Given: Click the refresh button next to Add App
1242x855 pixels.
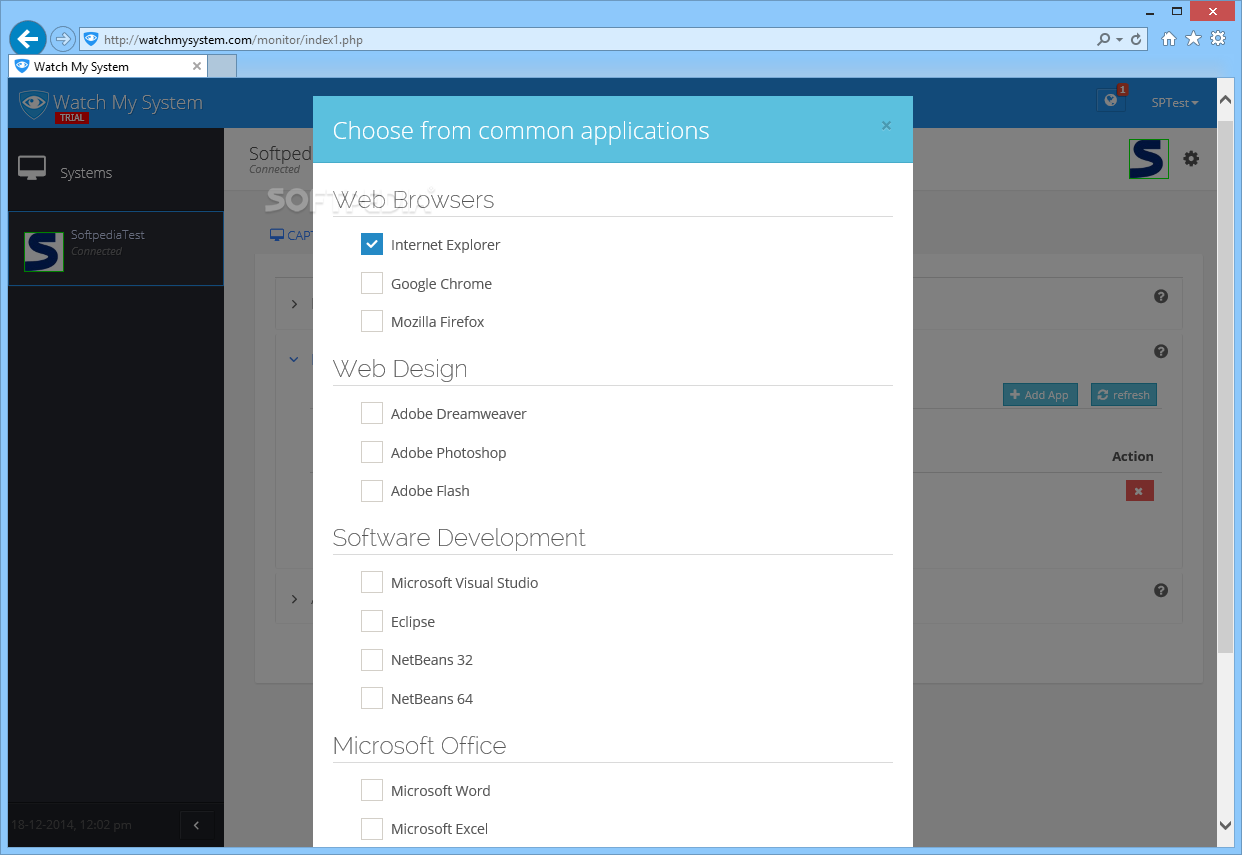Looking at the screenshot, I should [1124, 394].
